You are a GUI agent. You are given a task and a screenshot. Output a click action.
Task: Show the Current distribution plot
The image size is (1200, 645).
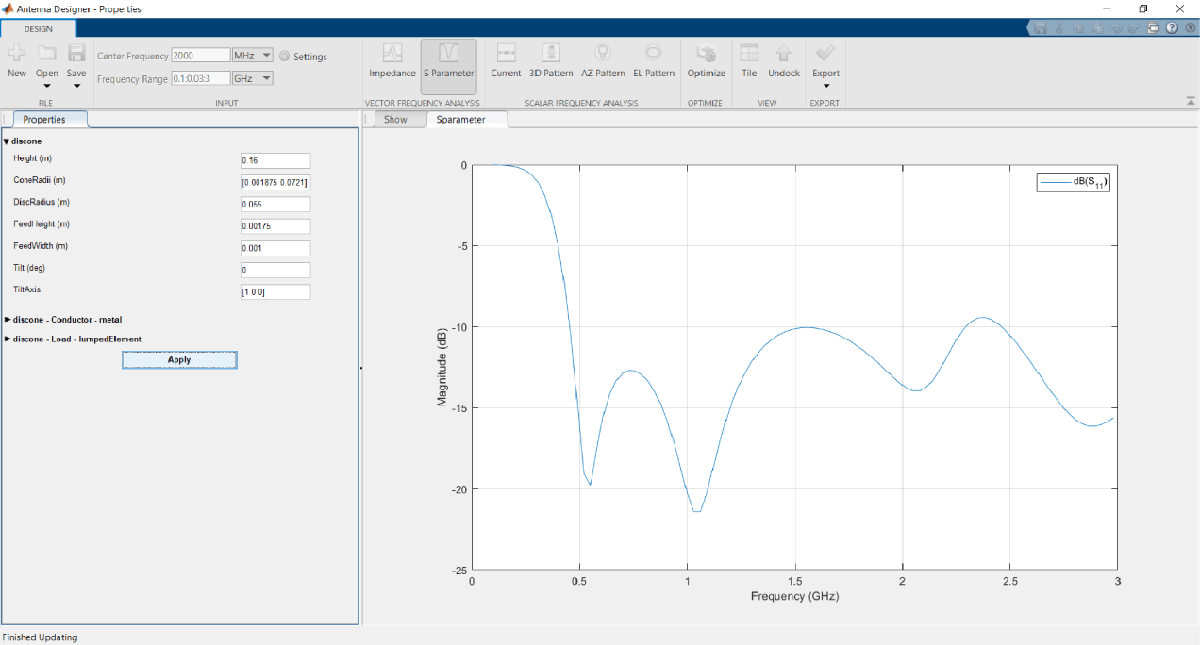tap(506, 60)
